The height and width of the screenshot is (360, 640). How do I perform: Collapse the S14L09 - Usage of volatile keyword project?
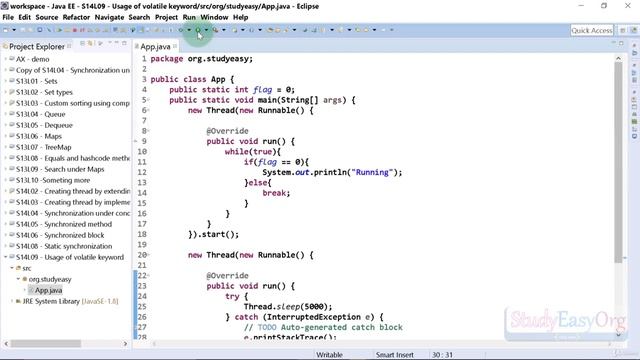6,257
